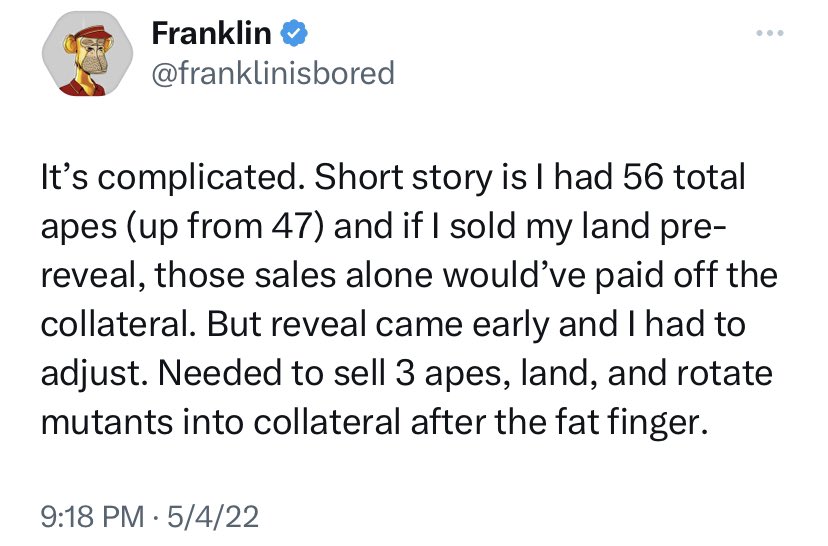Open the @franklinisbored handle link
828x546 pixels.
(273, 72)
